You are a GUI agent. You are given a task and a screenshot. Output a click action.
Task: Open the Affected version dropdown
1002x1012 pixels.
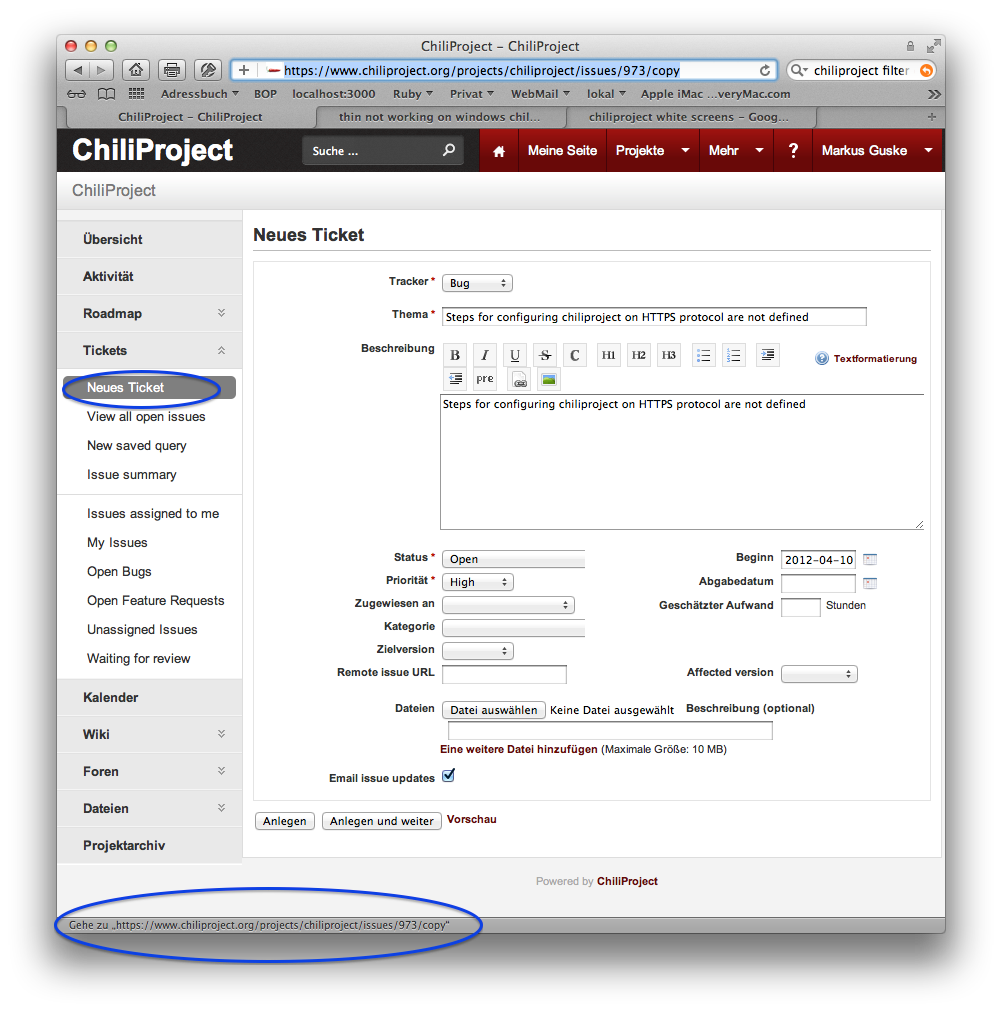(x=819, y=674)
